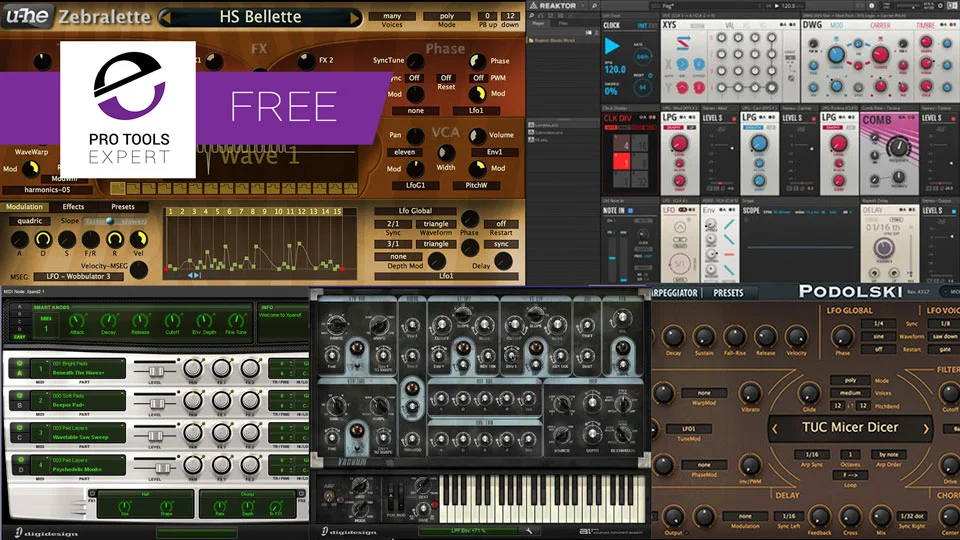Viewport: 960px width, 540px height.
Task: Click the Xpand2 Fine Tune smart knob
Action: (x=236, y=320)
